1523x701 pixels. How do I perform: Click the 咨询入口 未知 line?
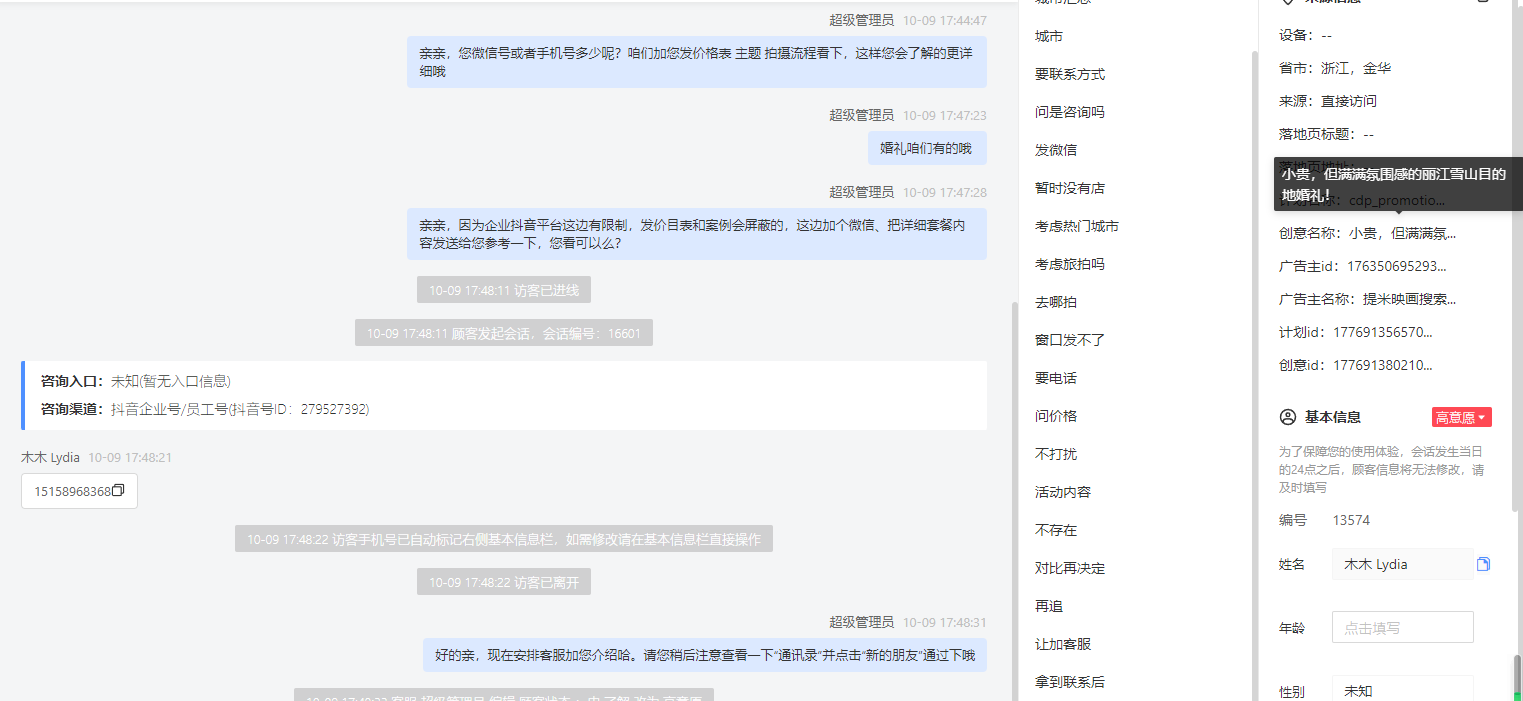(136, 381)
